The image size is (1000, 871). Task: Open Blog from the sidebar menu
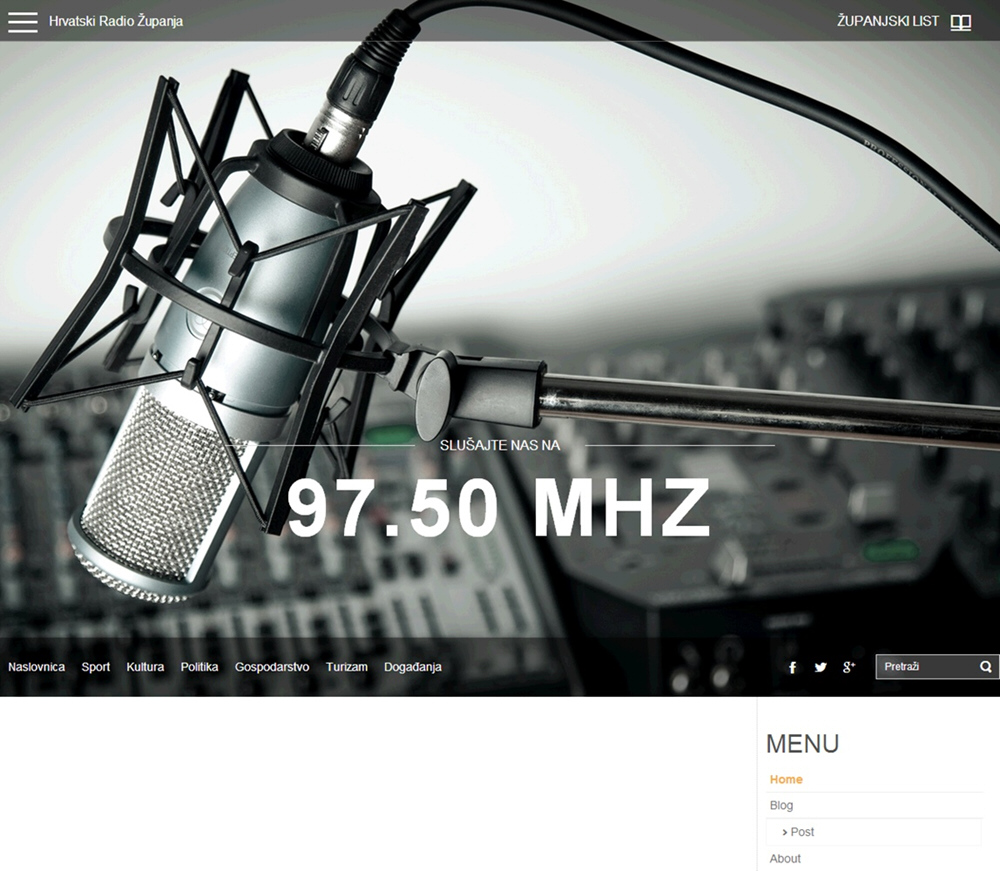click(x=781, y=805)
